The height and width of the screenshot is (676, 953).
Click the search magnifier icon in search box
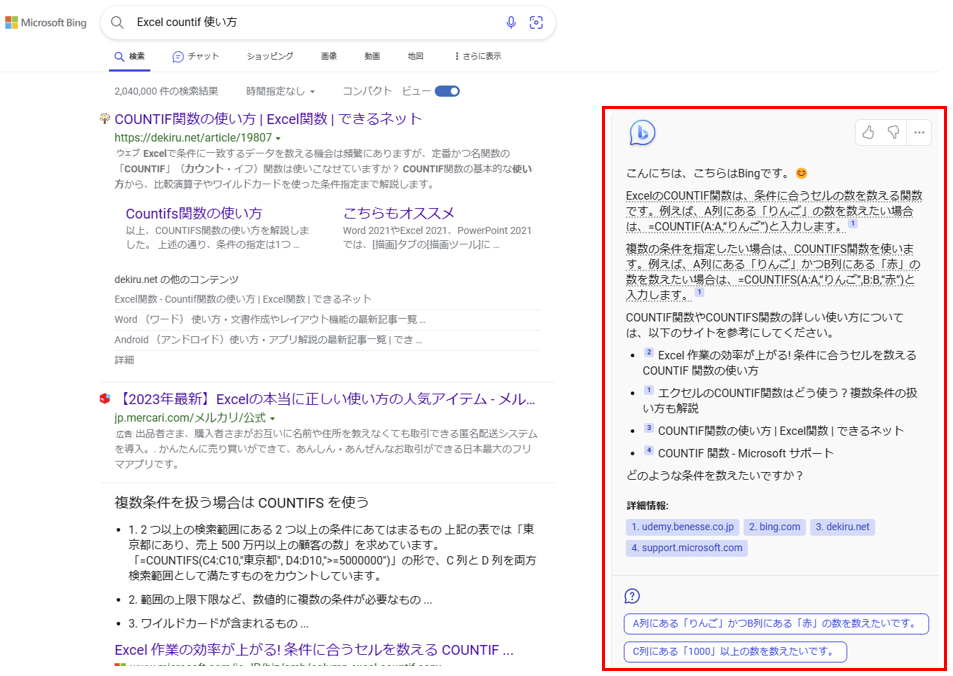pyautogui.click(x=117, y=22)
